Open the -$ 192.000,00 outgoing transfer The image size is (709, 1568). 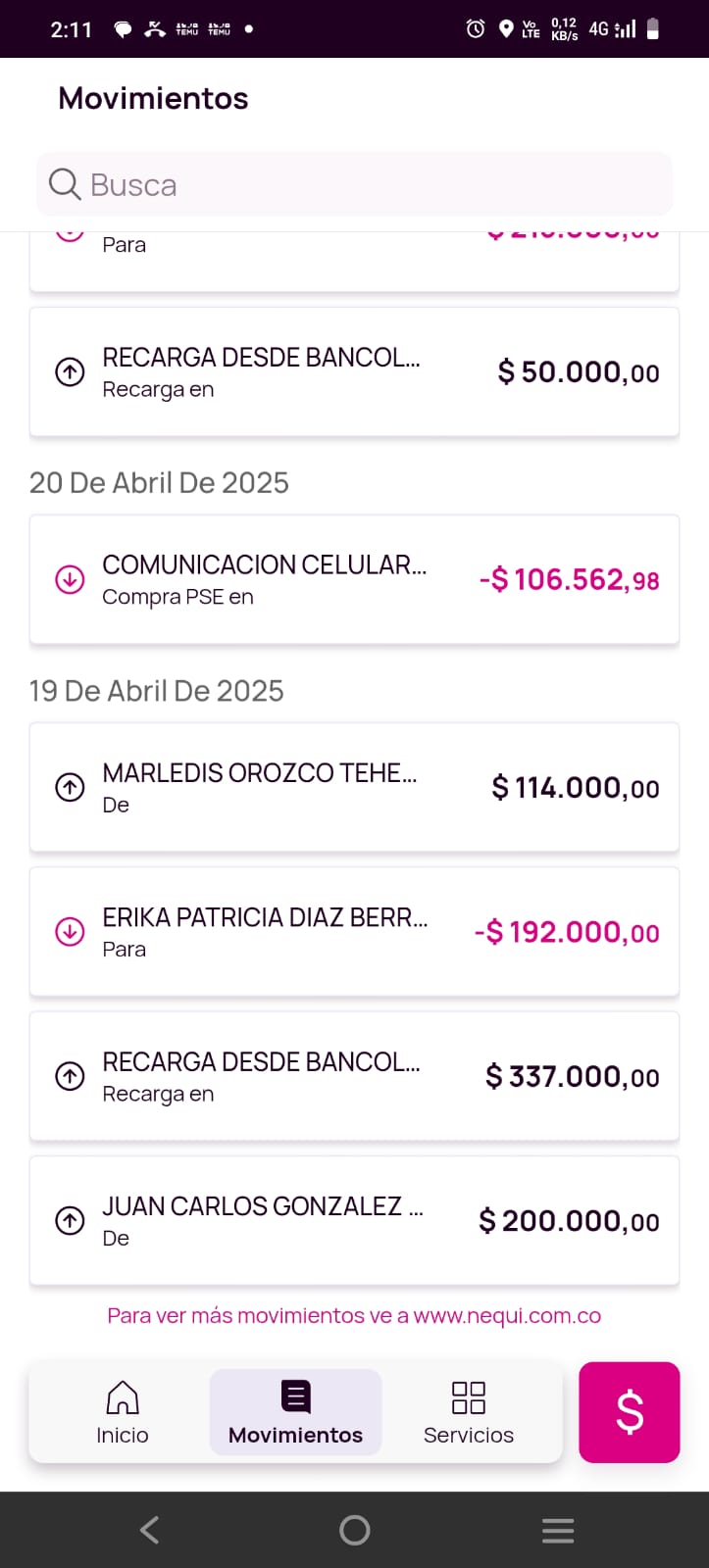click(354, 931)
